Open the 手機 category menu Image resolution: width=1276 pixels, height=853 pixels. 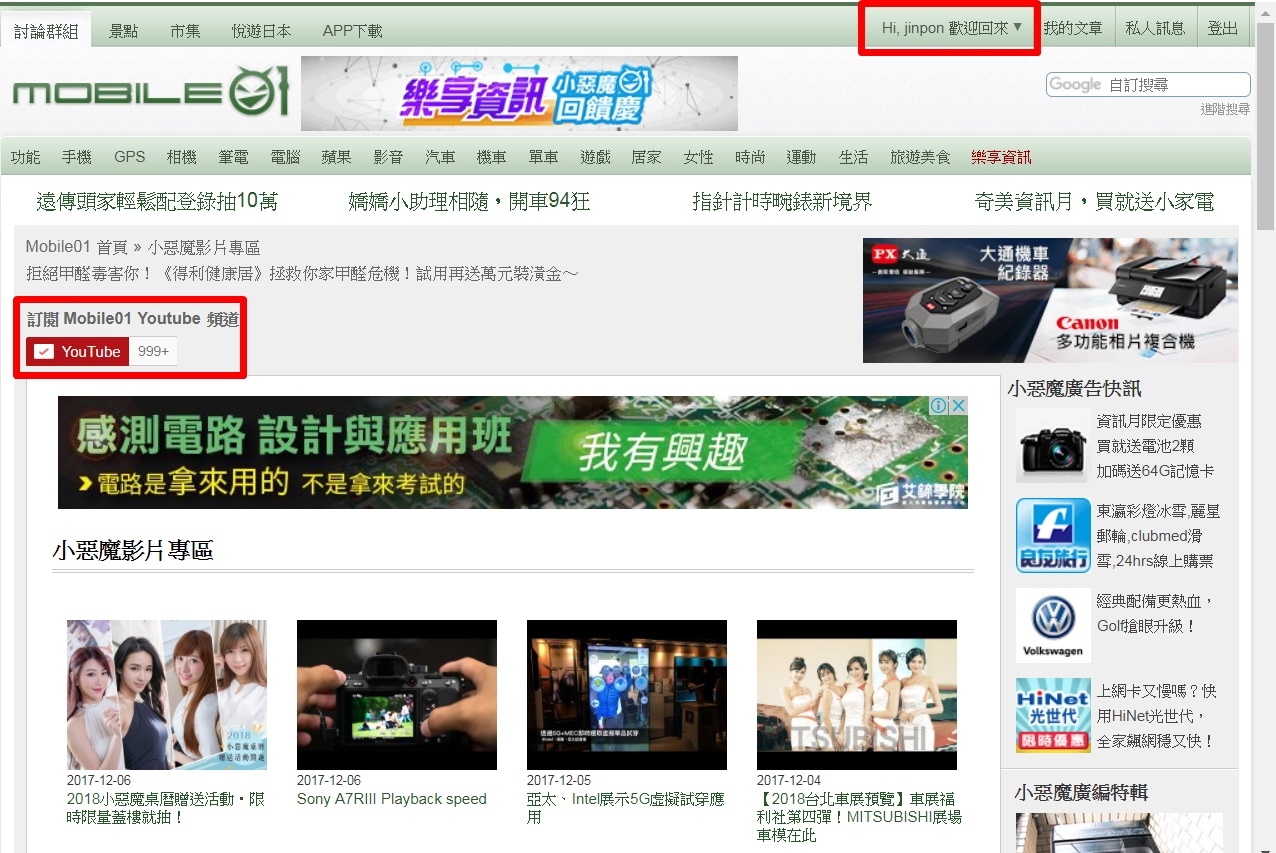coord(77,157)
